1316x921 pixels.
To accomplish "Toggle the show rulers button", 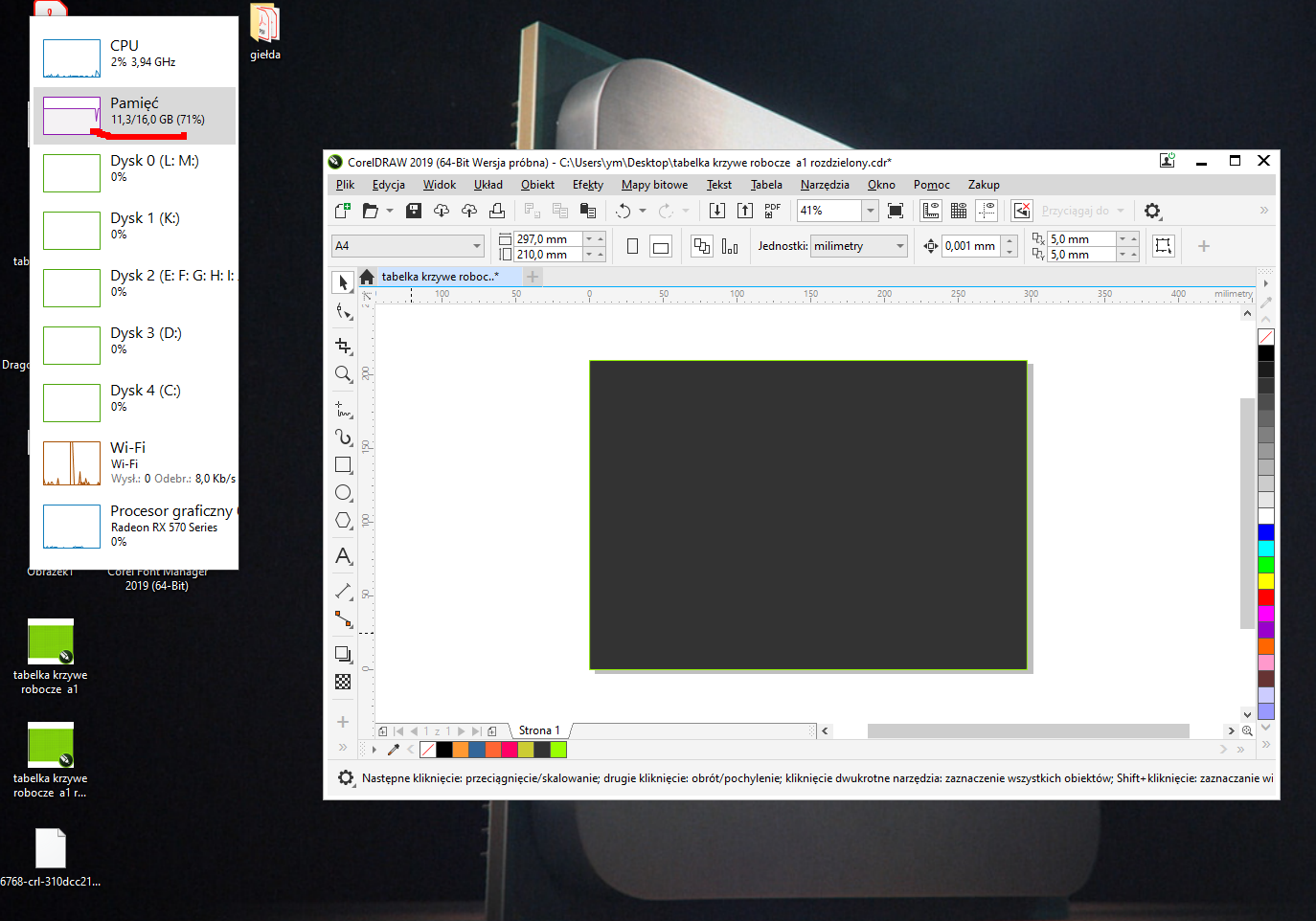I will (931, 211).
